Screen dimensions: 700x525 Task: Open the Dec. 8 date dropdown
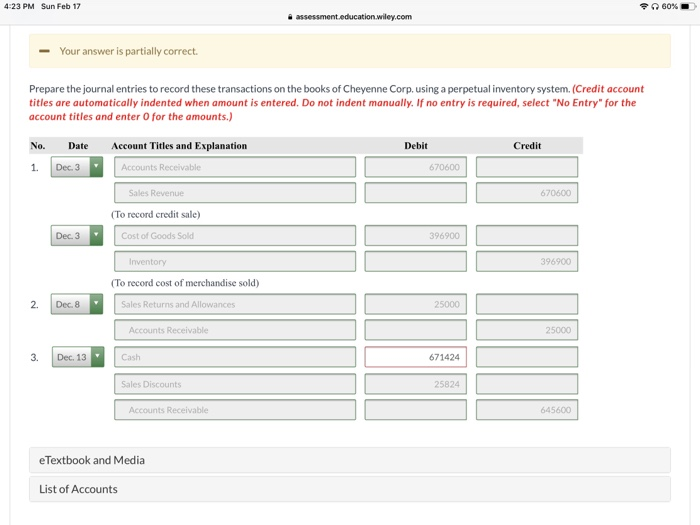(x=77, y=304)
